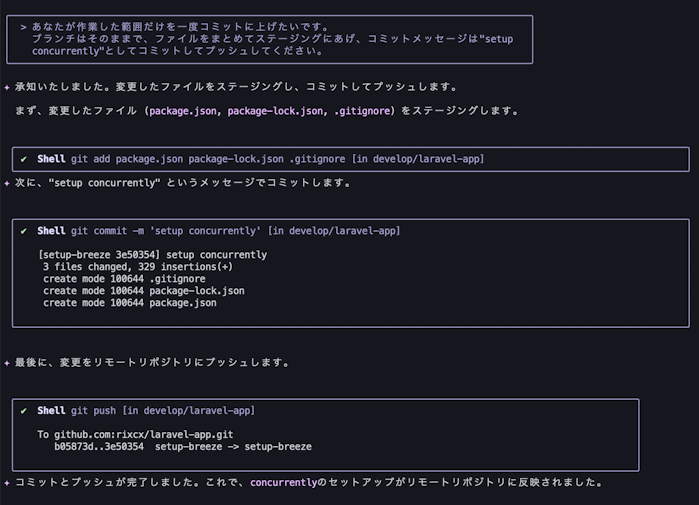Click the github.com:rixcx/laravel-app.git remote URL
This screenshot has width=699, height=505.
[x=144, y=435]
